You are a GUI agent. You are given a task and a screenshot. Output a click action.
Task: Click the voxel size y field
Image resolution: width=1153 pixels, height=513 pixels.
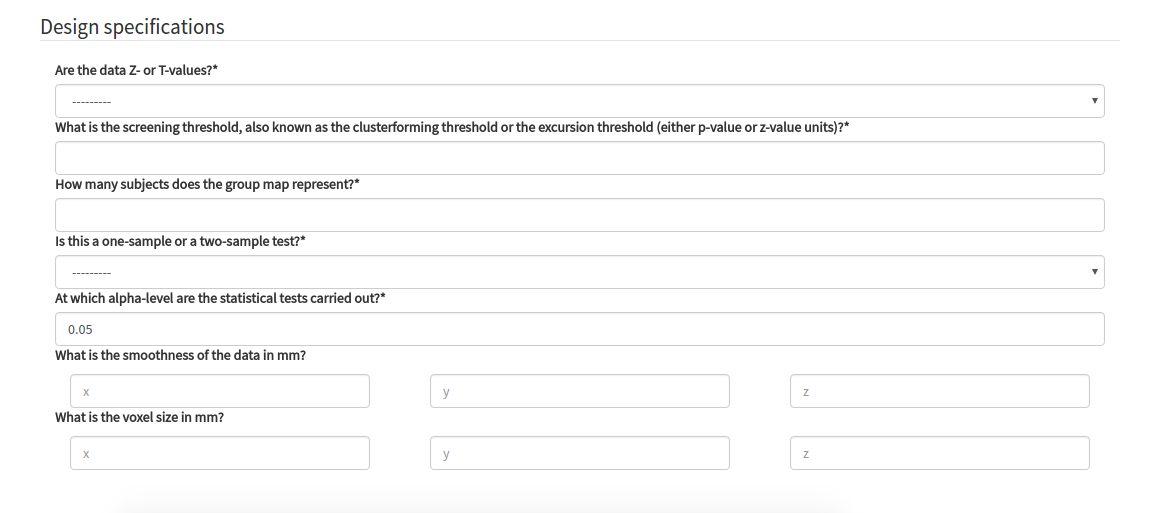tap(579, 453)
